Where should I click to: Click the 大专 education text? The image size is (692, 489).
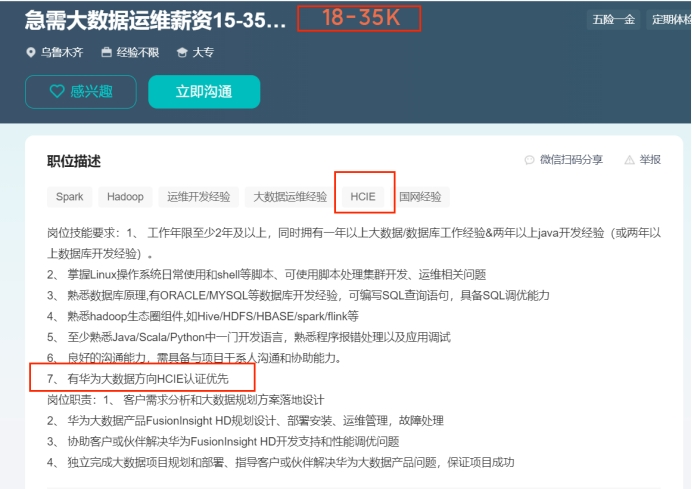203,53
